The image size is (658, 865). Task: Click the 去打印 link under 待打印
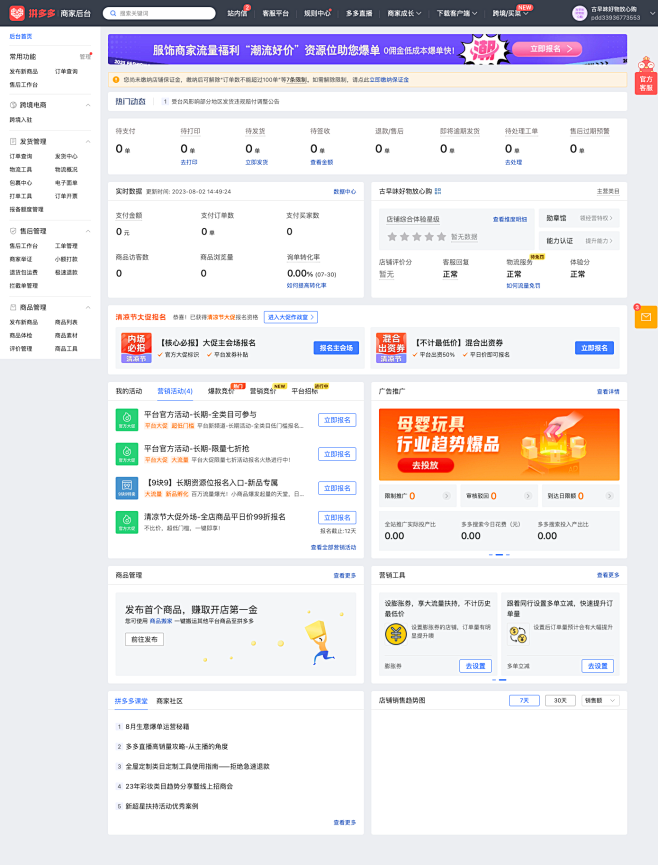(189, 162)
